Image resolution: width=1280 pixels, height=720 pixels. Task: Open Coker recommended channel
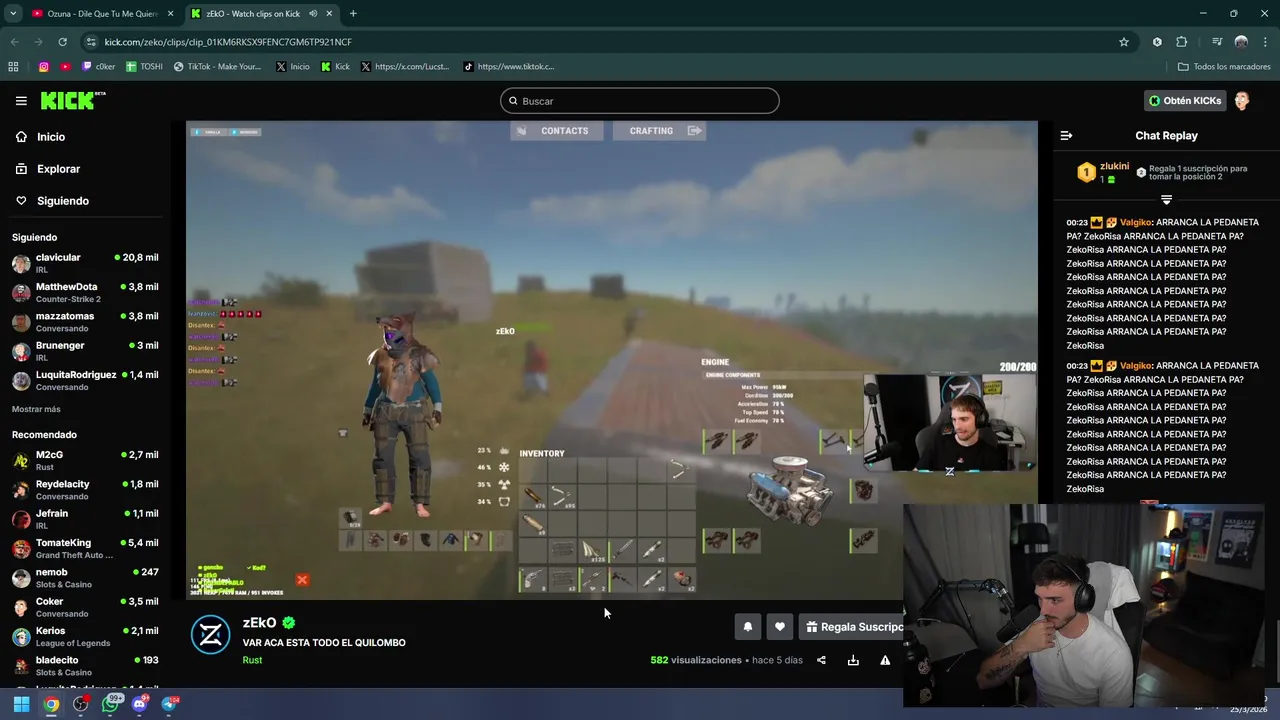click(x=85, y=607)
